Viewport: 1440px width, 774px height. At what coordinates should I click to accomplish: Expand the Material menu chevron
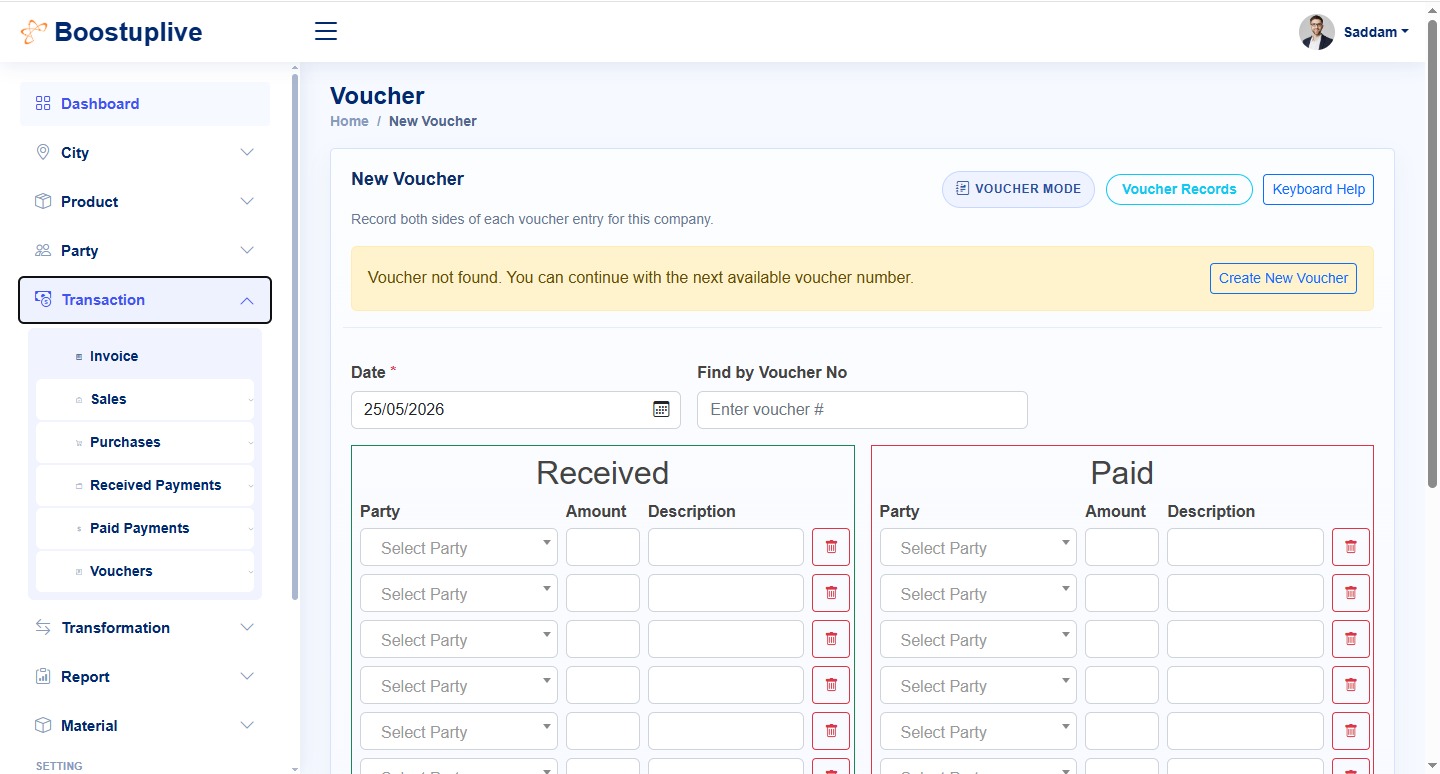[x=247, y=725]
